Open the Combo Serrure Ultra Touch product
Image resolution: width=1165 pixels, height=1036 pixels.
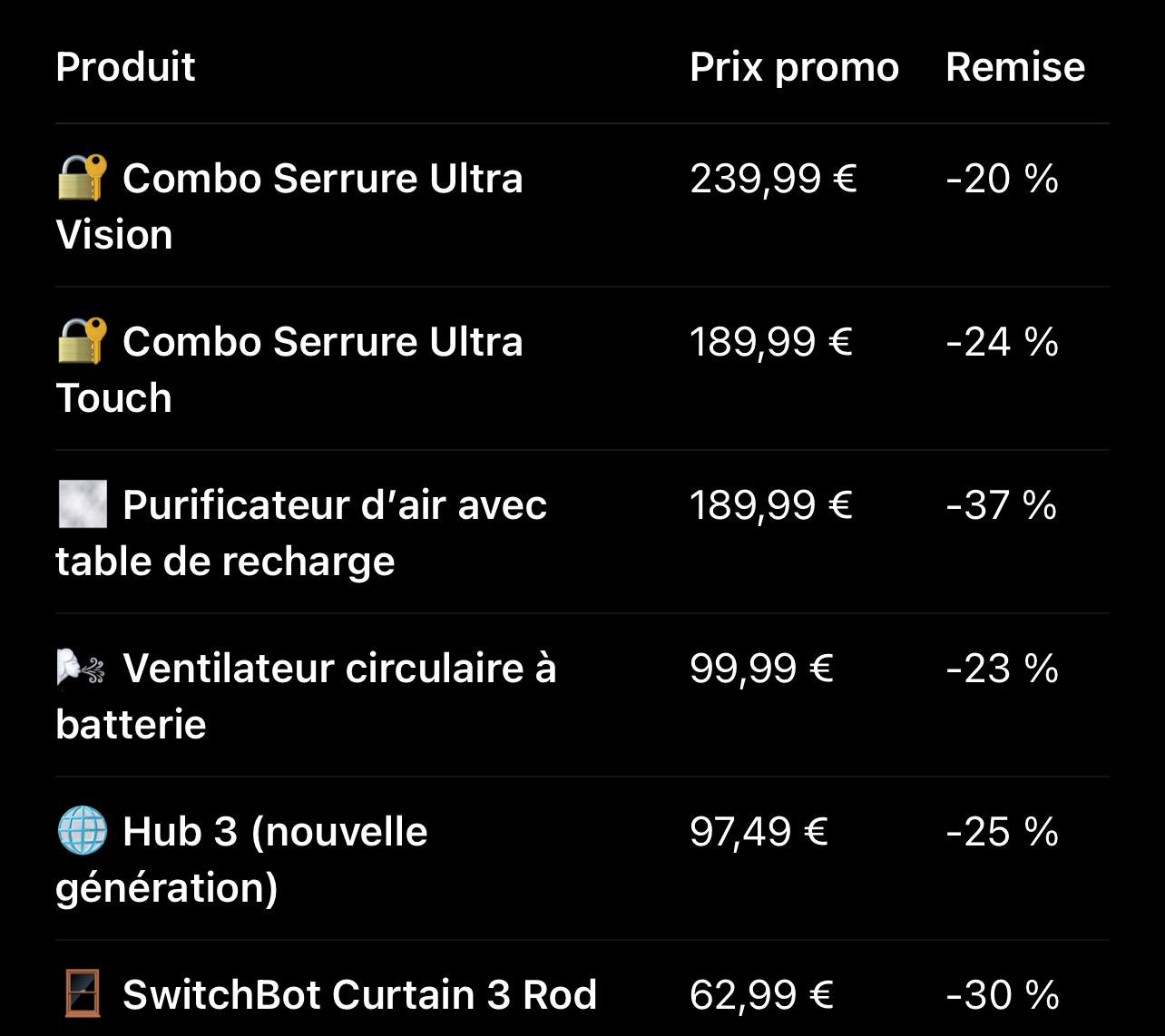click(x=322, y=342)
